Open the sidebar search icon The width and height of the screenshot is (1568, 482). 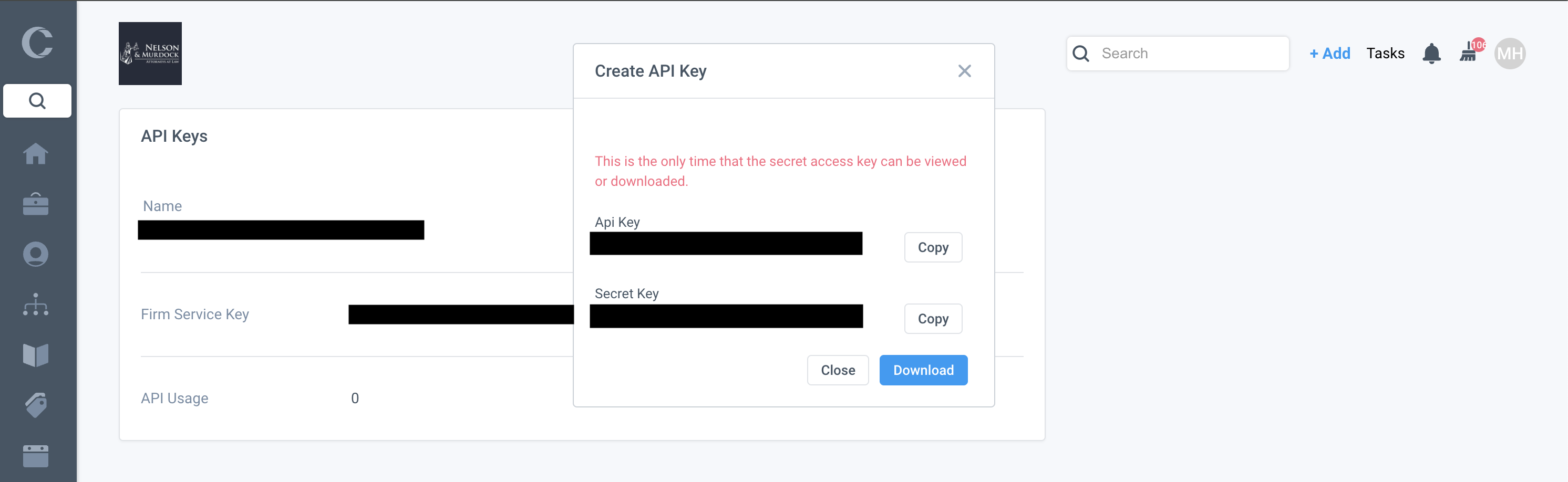[x=37, y=100]
